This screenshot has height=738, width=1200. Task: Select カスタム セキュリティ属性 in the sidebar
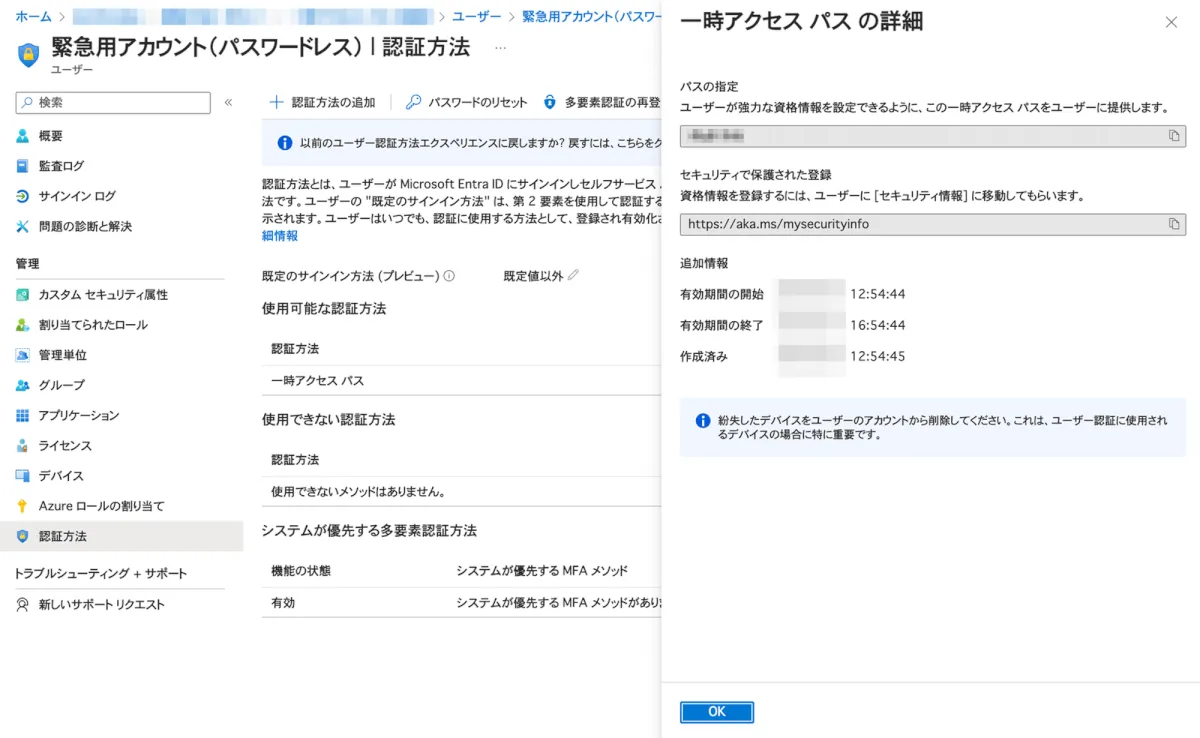point(103,295)
